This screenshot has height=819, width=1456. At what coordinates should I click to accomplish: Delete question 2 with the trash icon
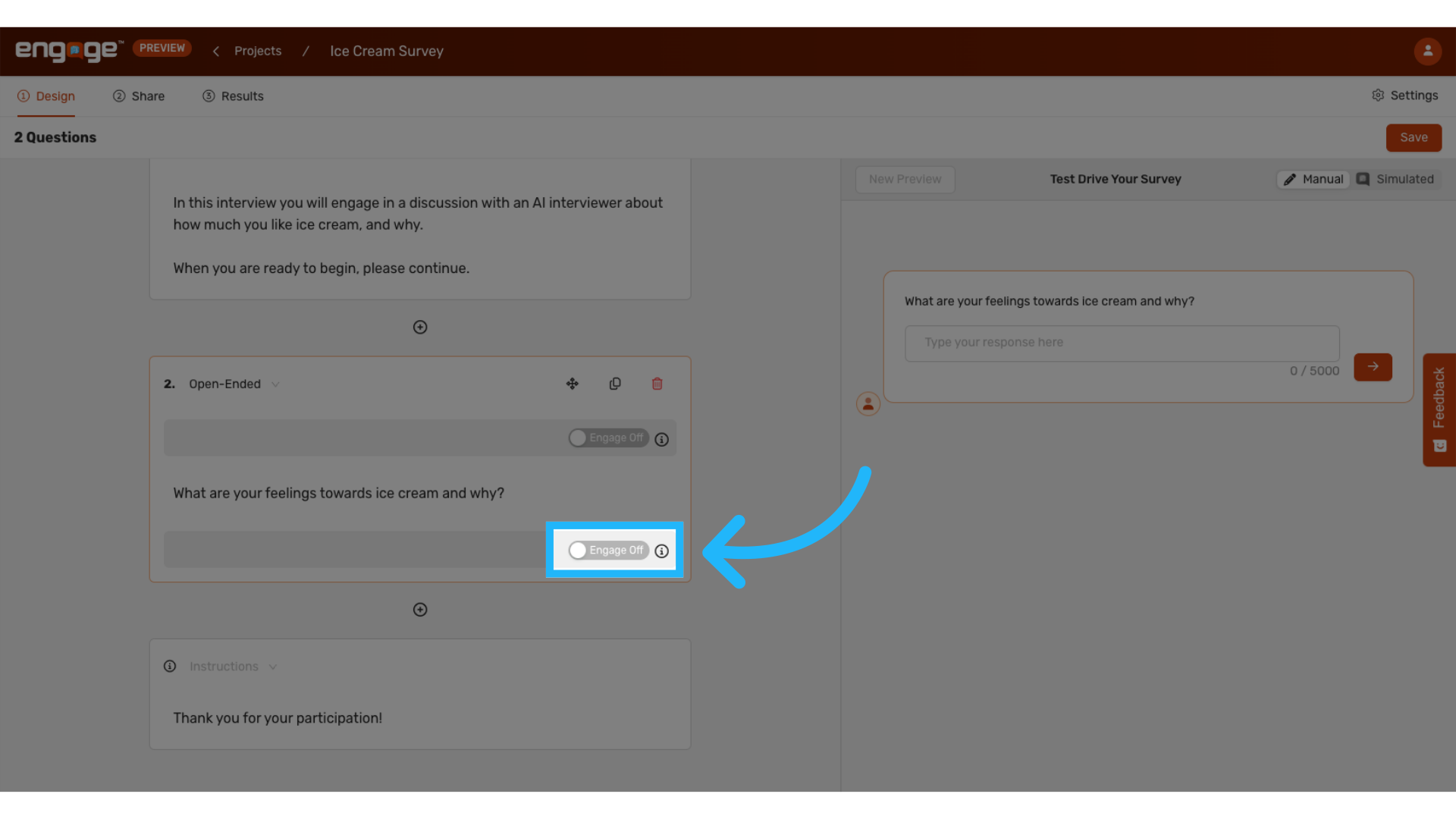tap(657, 384)
